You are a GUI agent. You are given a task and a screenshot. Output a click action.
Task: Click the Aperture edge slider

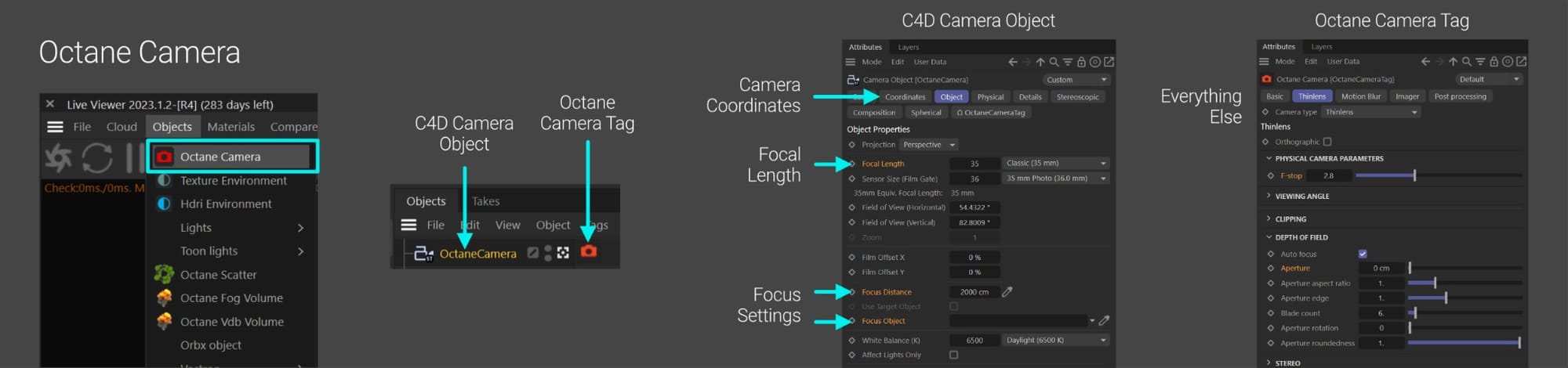point(1465,298)
